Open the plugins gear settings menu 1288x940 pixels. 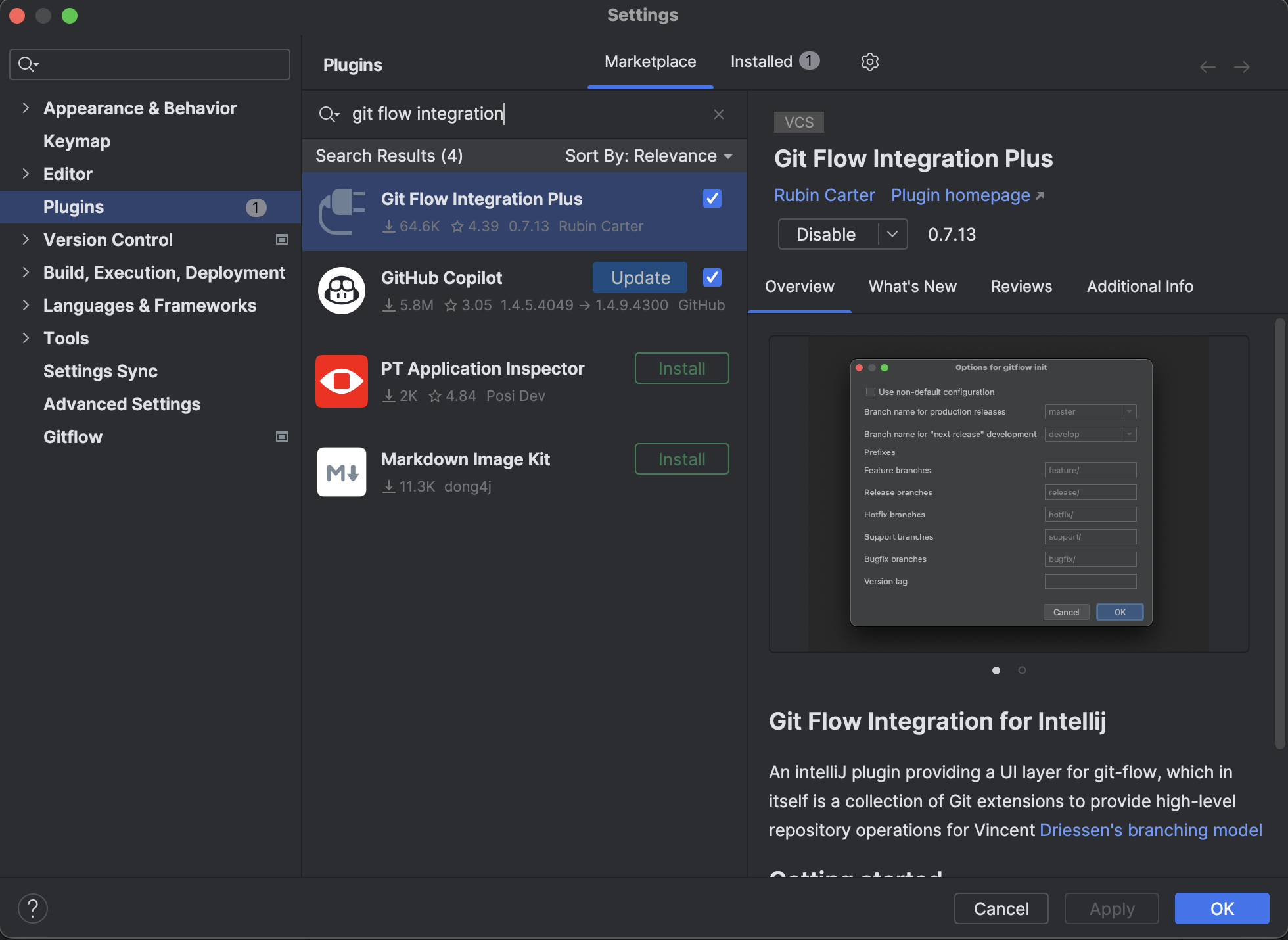(x=869, y=62)
